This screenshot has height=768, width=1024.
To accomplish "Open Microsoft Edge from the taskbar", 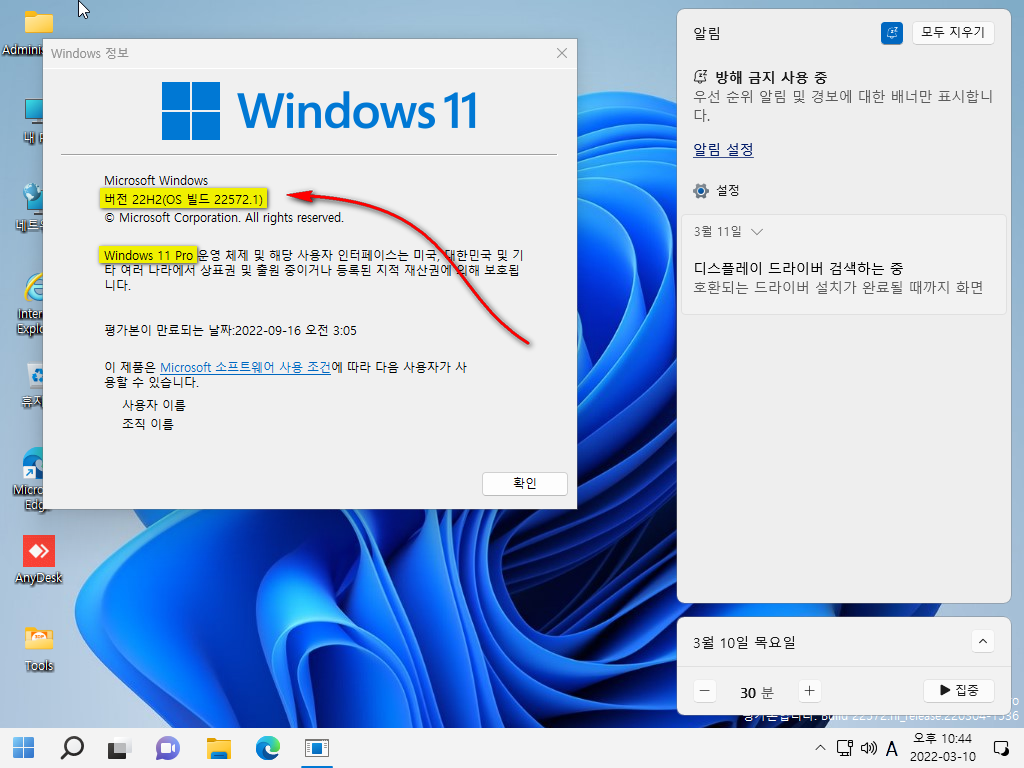I will 268,748.
